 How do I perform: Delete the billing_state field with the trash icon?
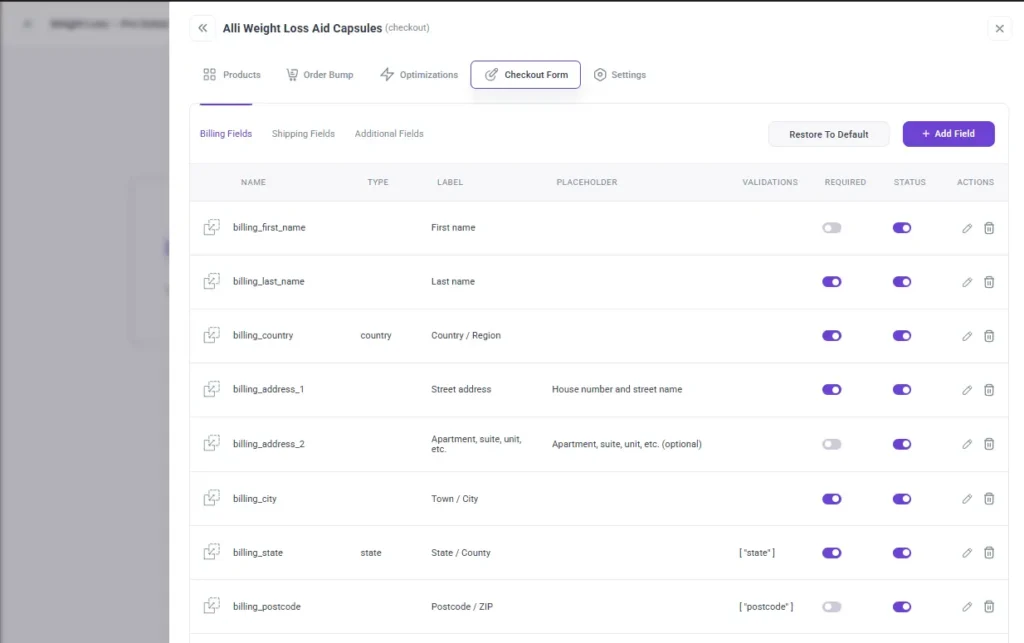pyautogui.click(x=989, y=552)
